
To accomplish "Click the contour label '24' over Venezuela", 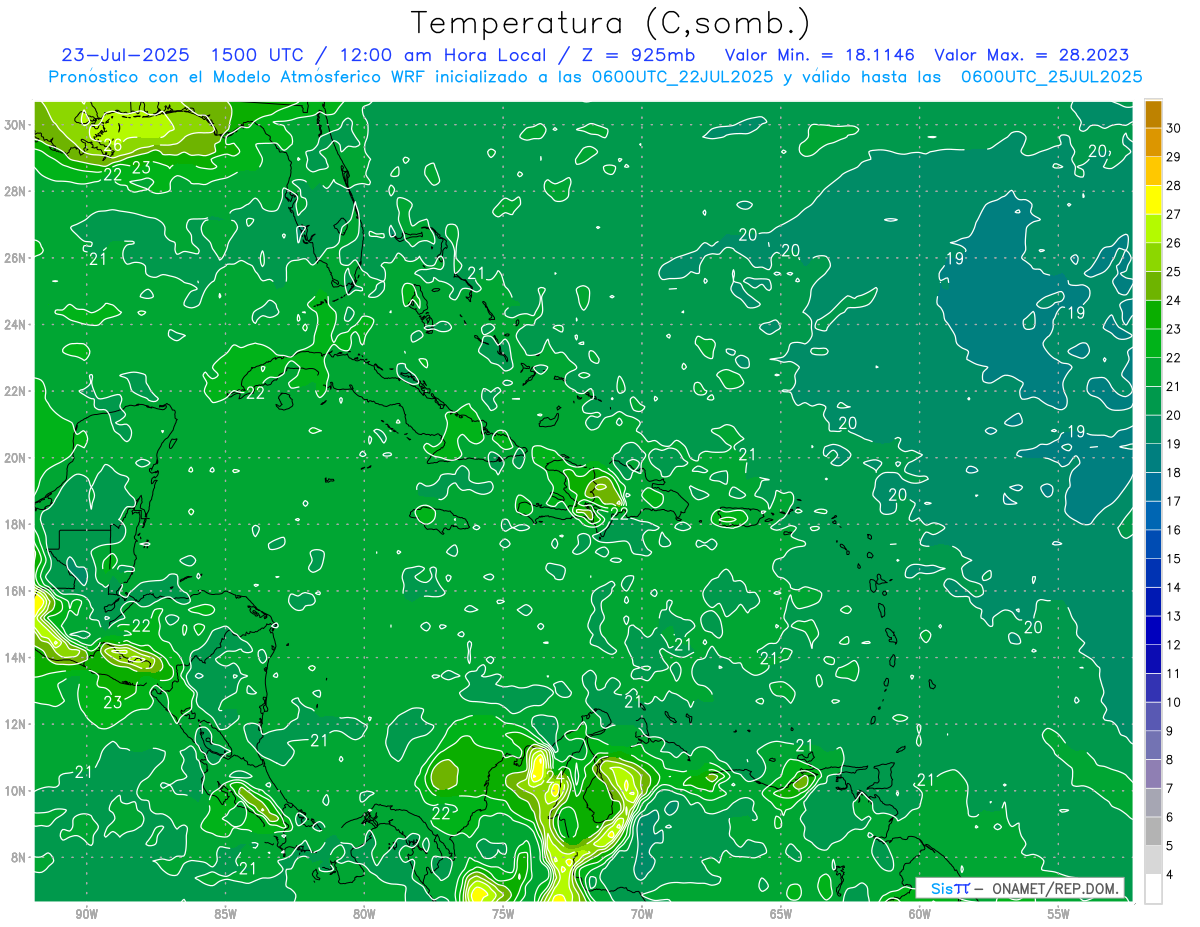I will coord(556,776).
